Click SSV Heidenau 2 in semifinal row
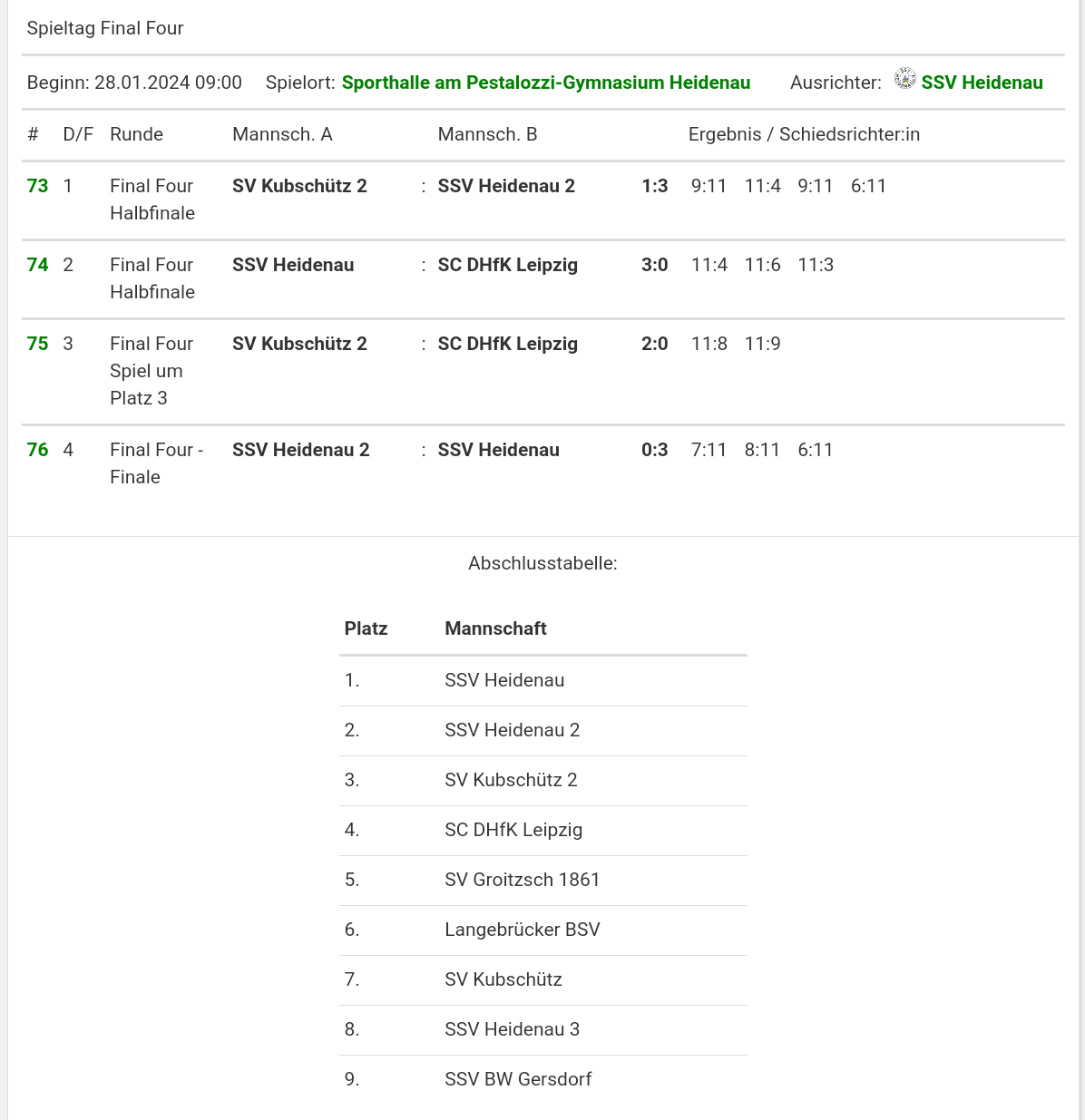The width and height of the screenshot is (1085, 1120). (x=505, y=186)
